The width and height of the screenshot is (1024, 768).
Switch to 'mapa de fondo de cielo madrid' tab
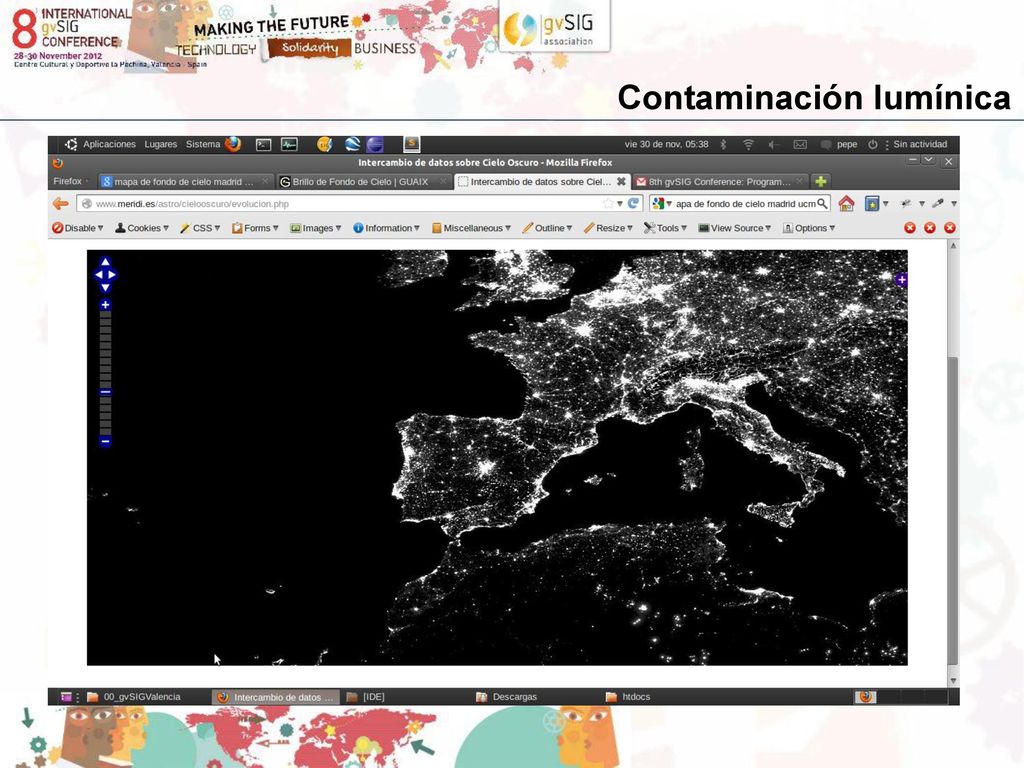185,182
